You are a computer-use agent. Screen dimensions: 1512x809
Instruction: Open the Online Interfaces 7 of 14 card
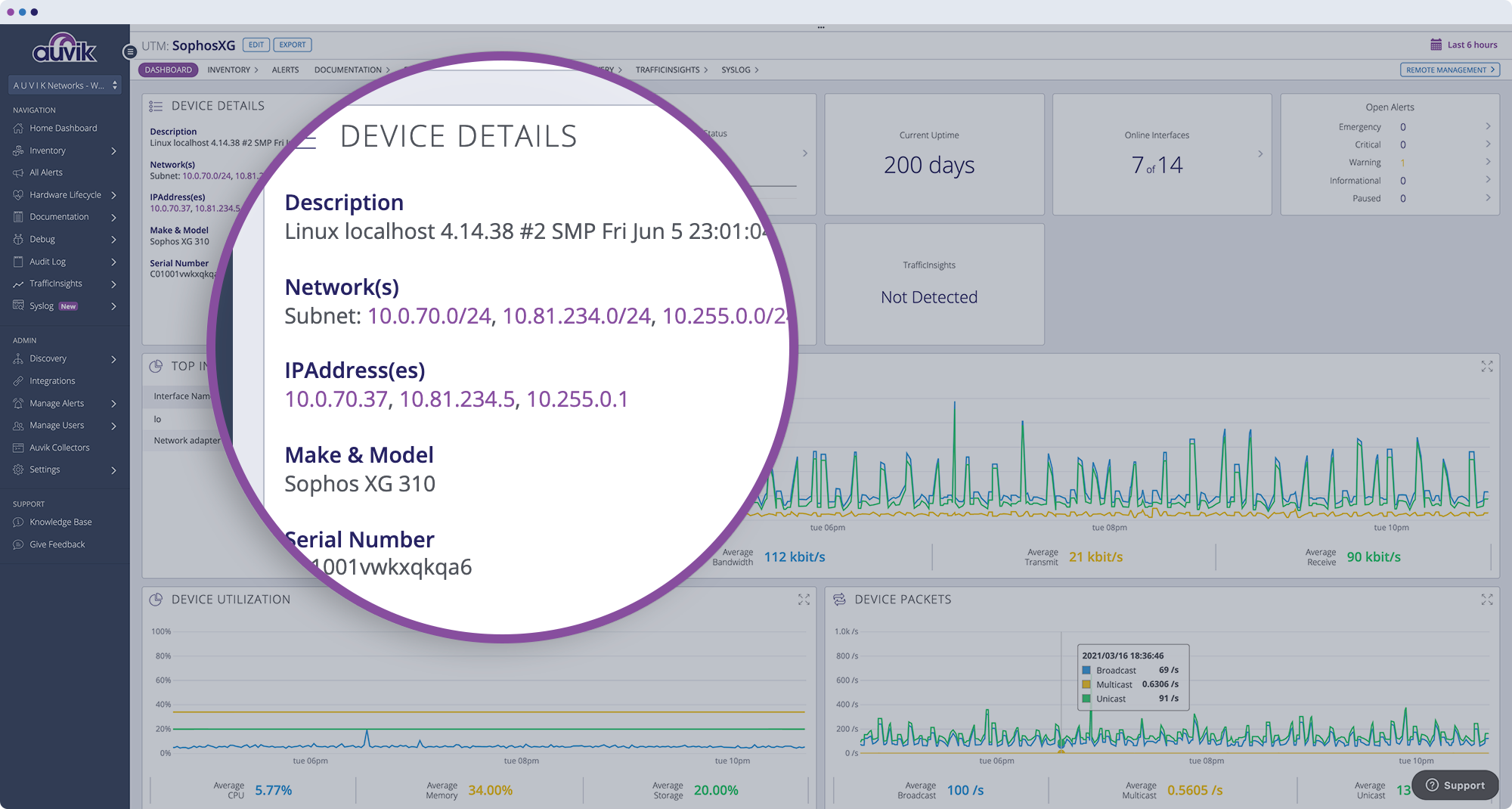pos(1162,154)
